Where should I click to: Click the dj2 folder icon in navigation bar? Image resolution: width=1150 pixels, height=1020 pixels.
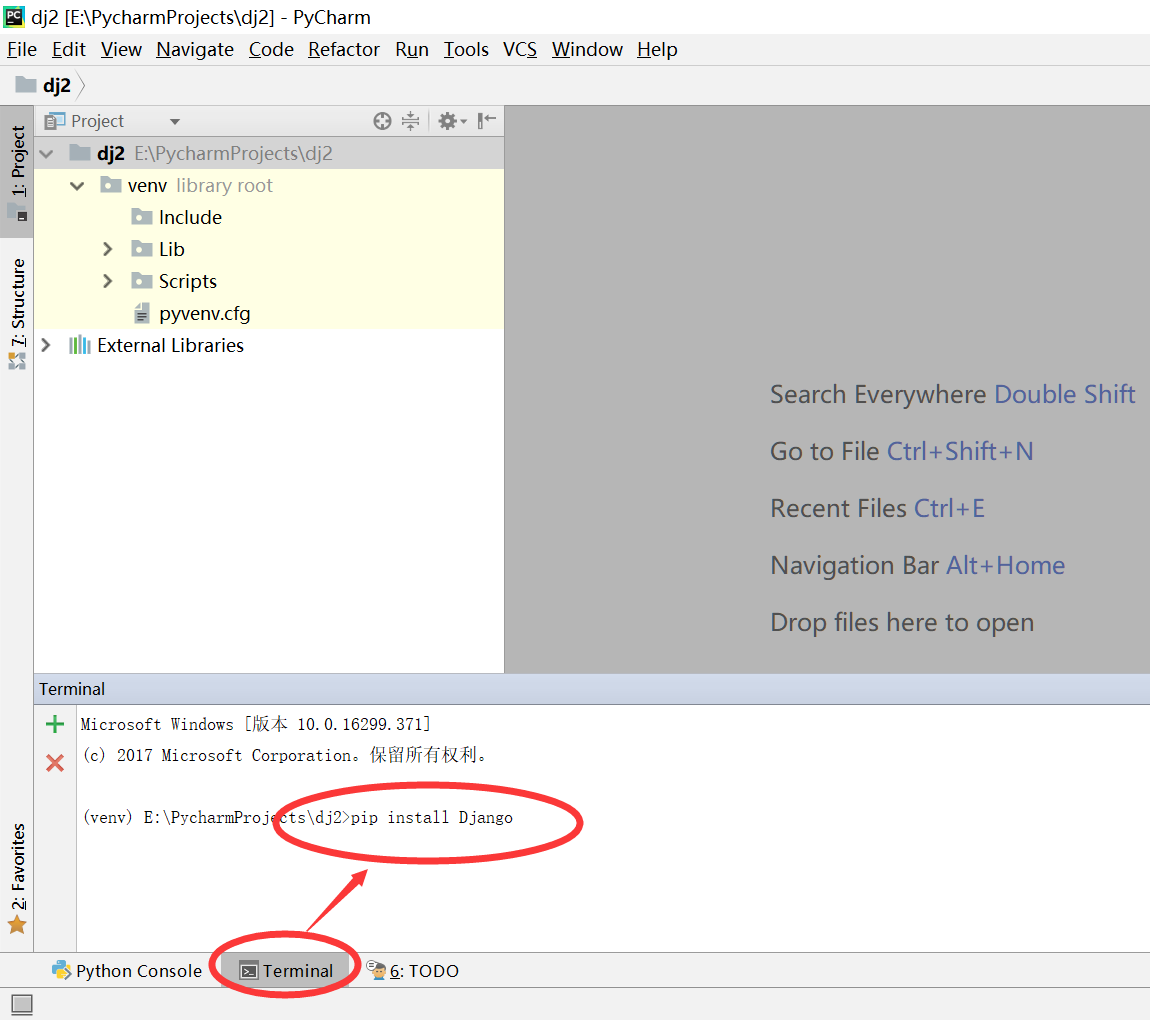click(x=26, y=85)
